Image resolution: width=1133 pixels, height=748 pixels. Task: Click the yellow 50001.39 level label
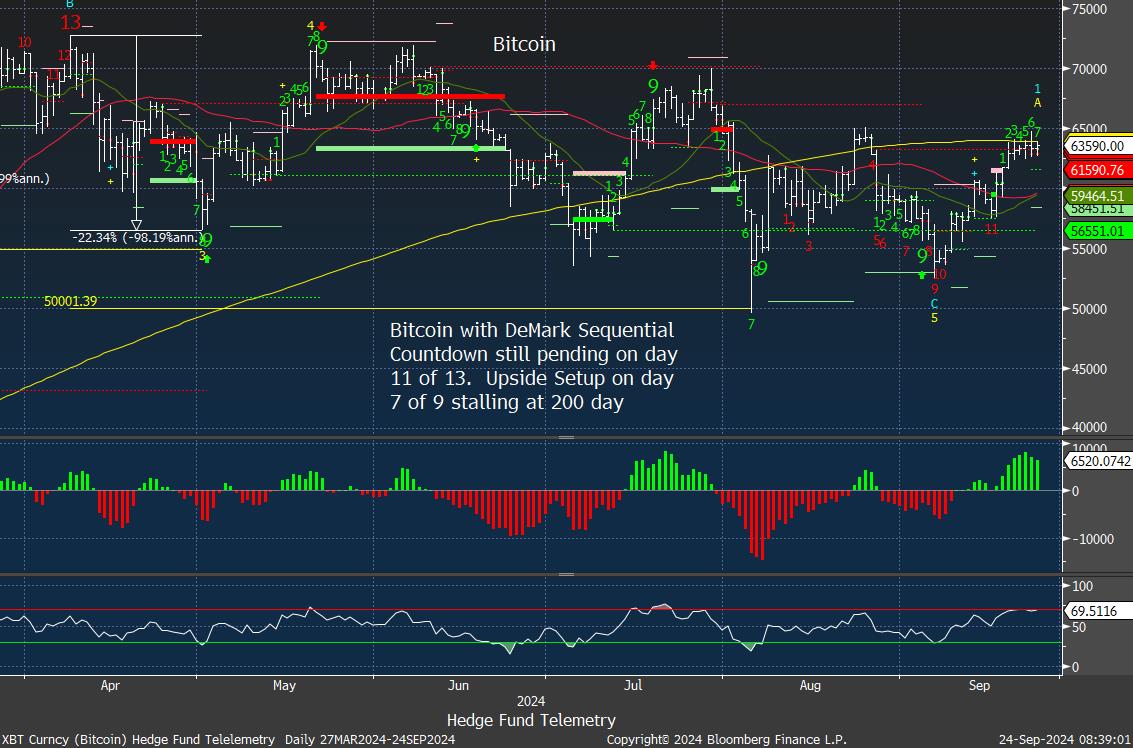(71, 301)
